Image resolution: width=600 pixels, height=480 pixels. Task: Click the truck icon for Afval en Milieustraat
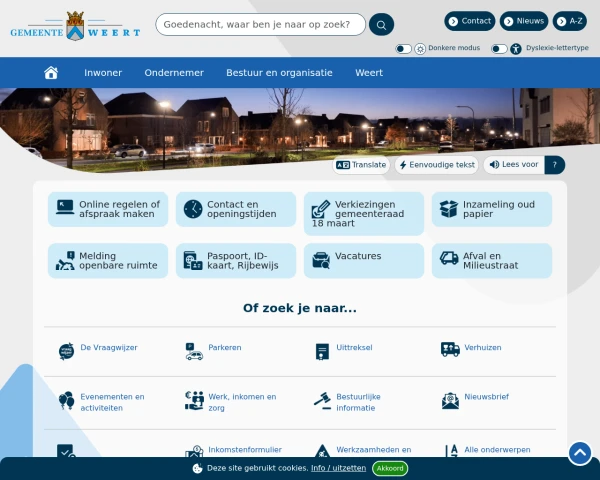coord(448,258)
